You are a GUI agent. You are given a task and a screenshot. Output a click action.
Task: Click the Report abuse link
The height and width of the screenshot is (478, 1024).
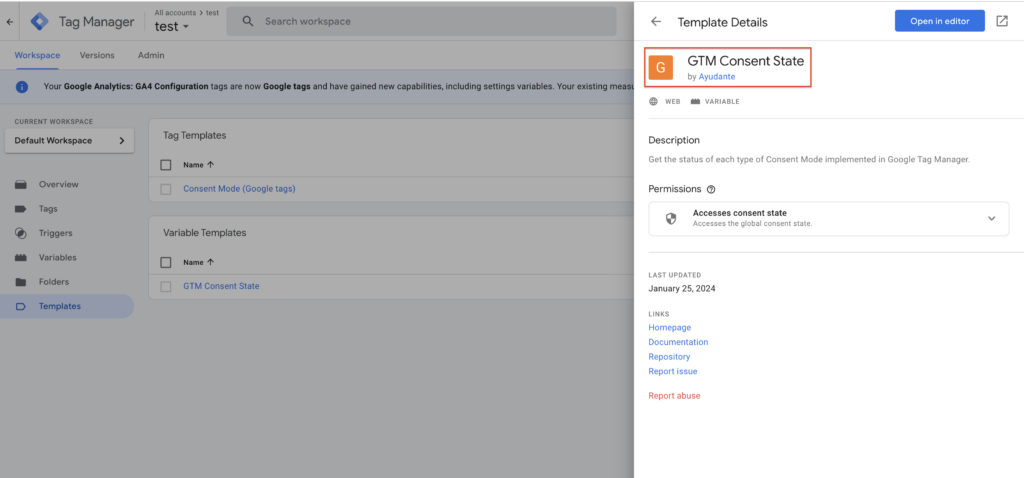674,396
